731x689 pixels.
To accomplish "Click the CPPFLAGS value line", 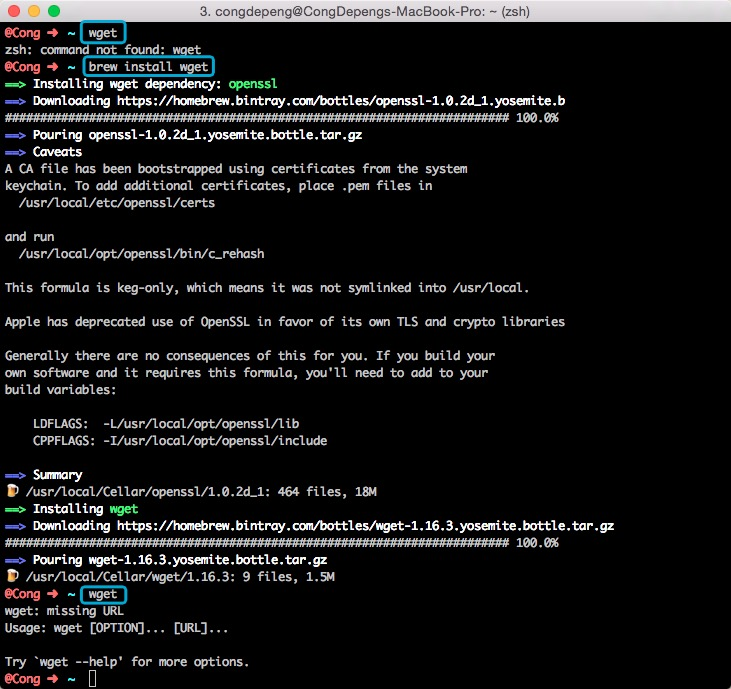I will point(180,441).
